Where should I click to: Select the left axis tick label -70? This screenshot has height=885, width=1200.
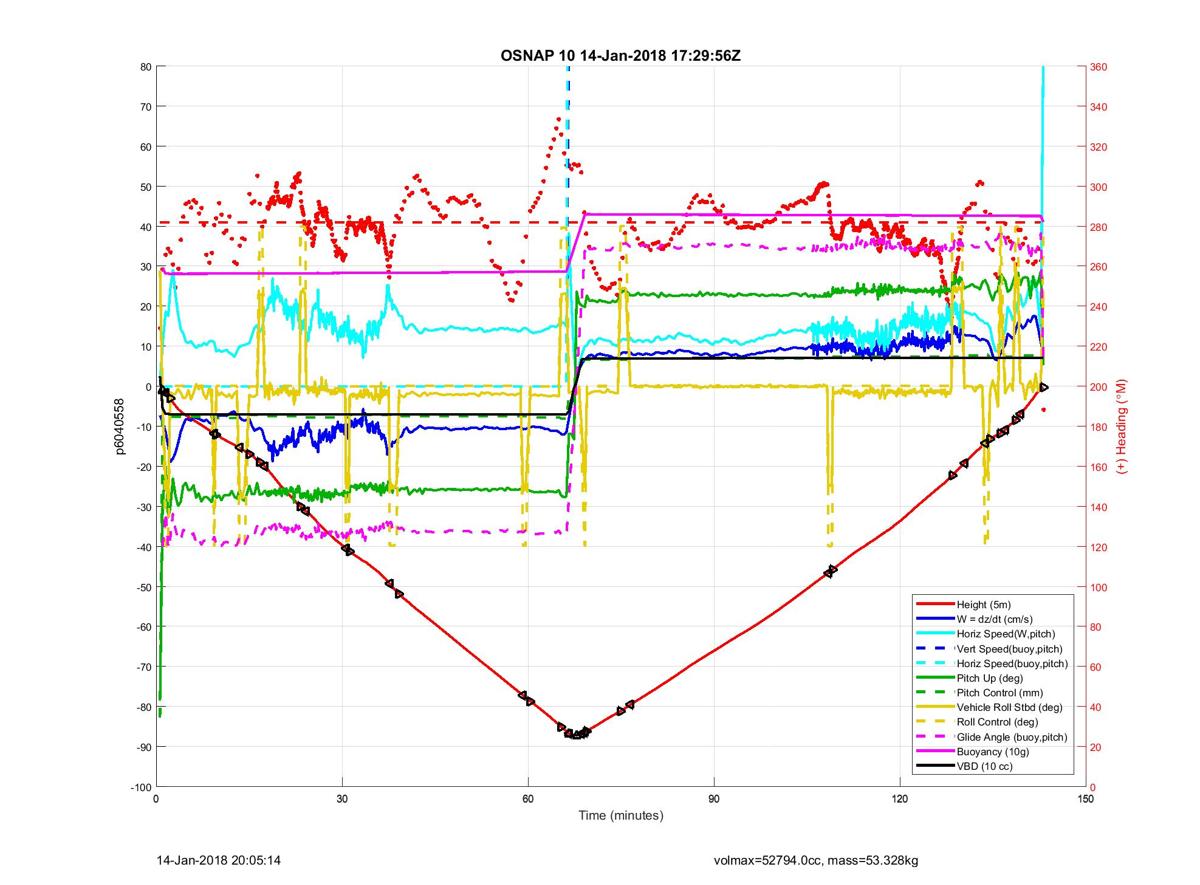[x=143, y=667]
